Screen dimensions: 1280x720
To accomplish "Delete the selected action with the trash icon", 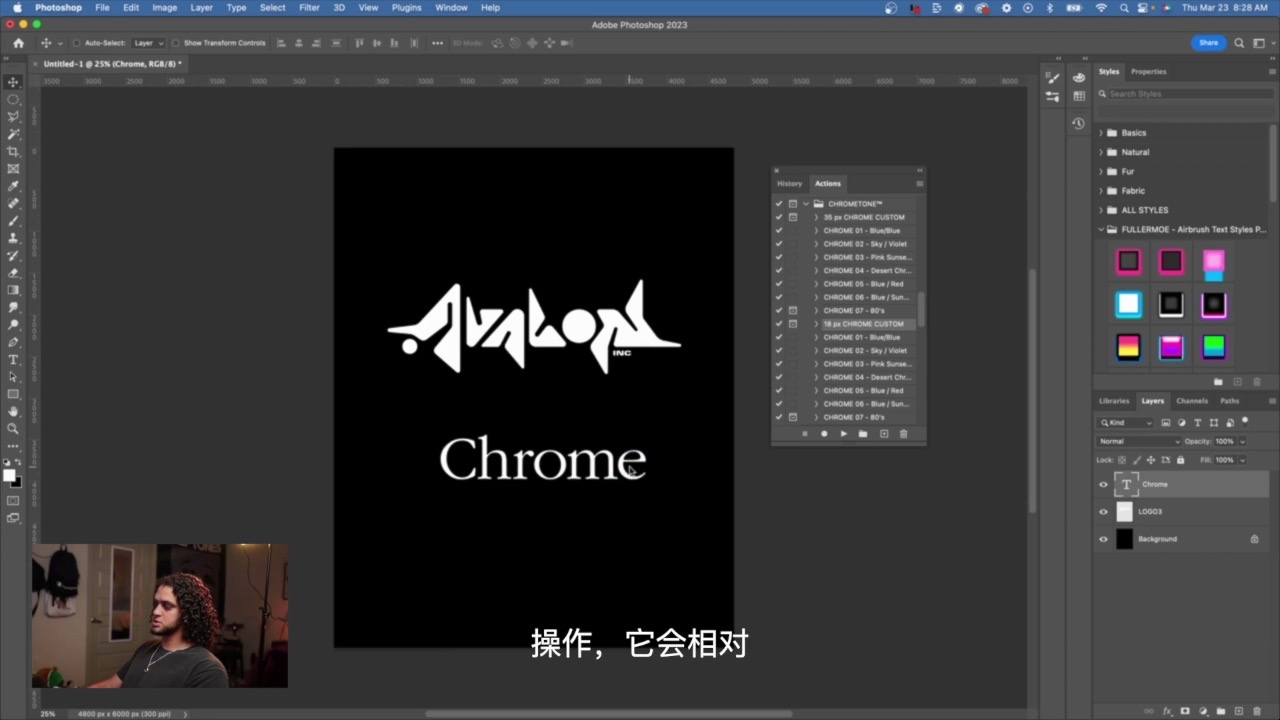I will 903,434.
